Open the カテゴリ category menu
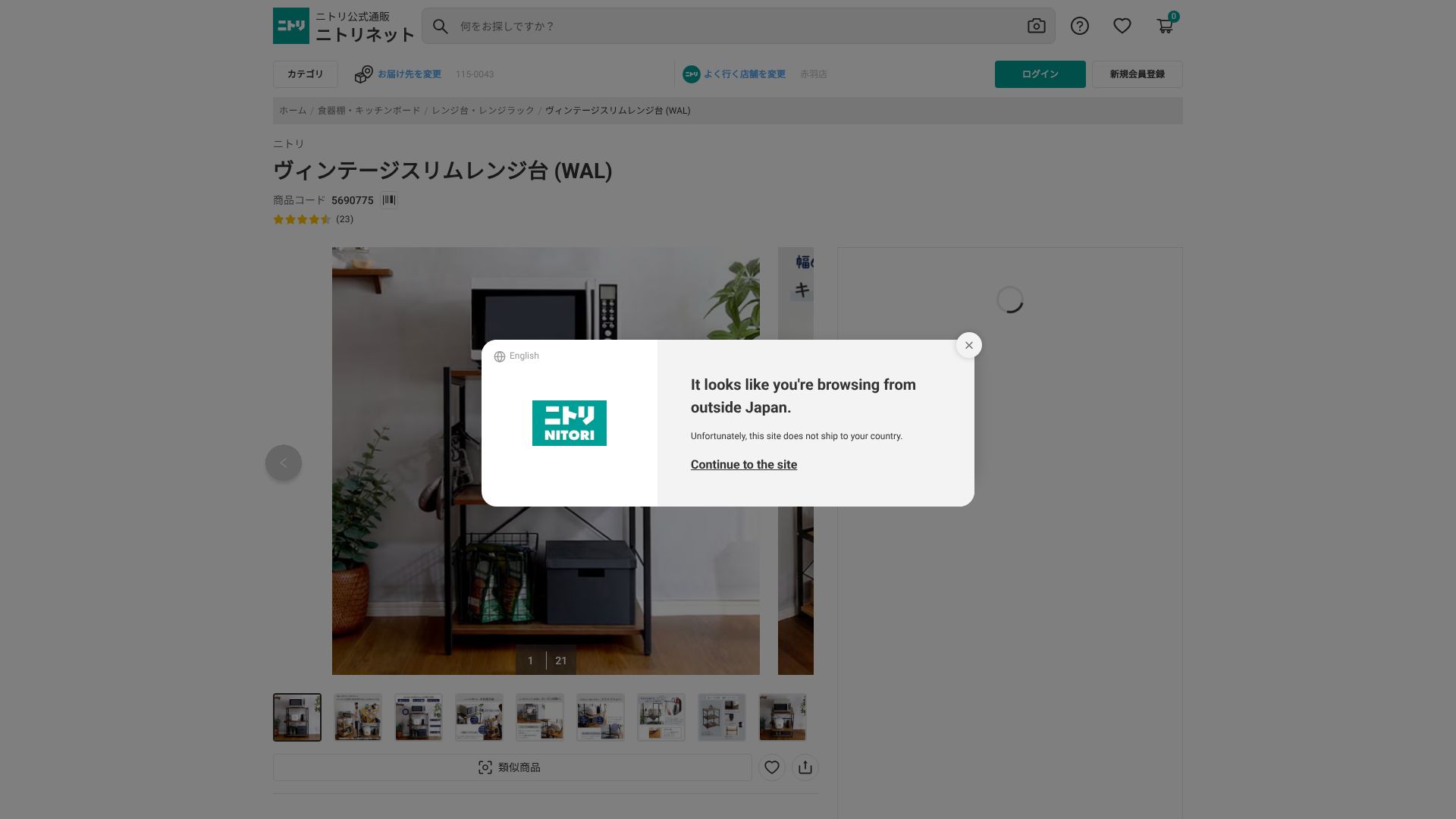This screenshot has width=1456, height=819. point(305,74)
